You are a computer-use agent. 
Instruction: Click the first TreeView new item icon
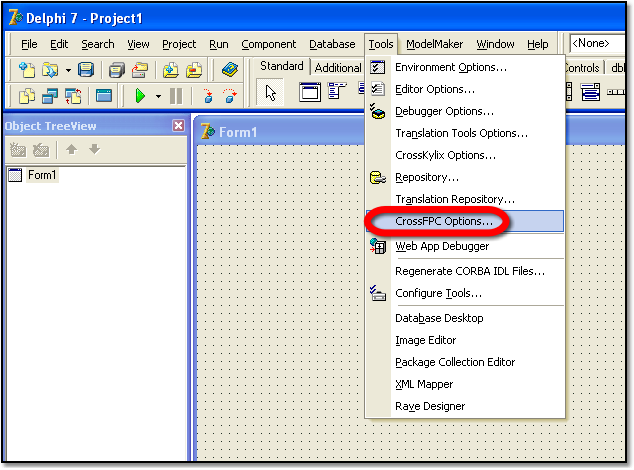point(17,150)
